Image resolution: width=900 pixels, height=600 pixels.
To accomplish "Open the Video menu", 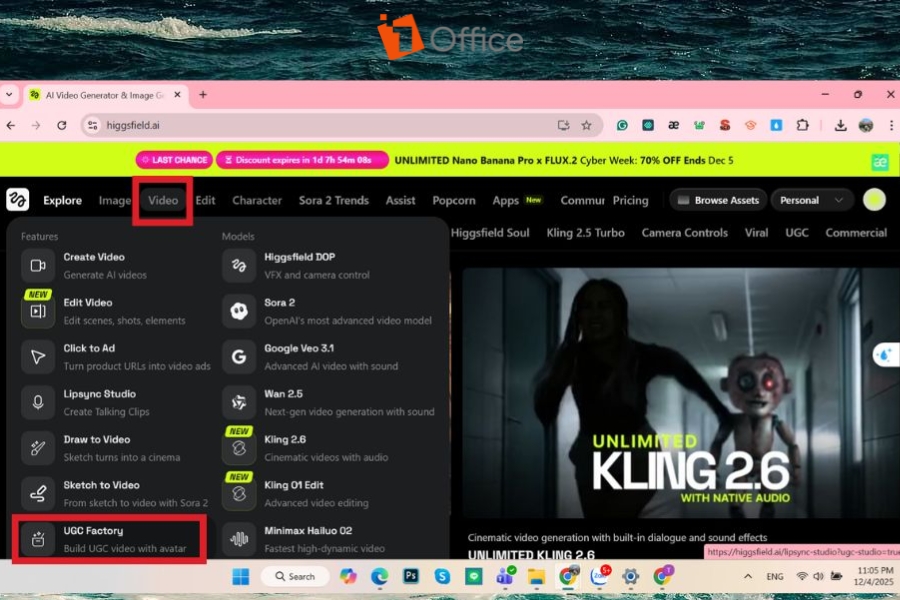I will point(163,200).
